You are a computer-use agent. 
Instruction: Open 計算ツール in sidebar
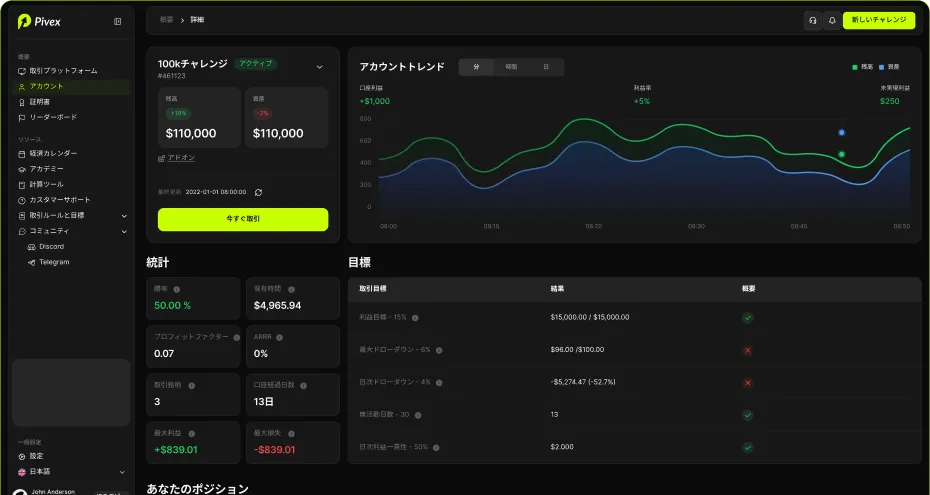click(71, 184)
